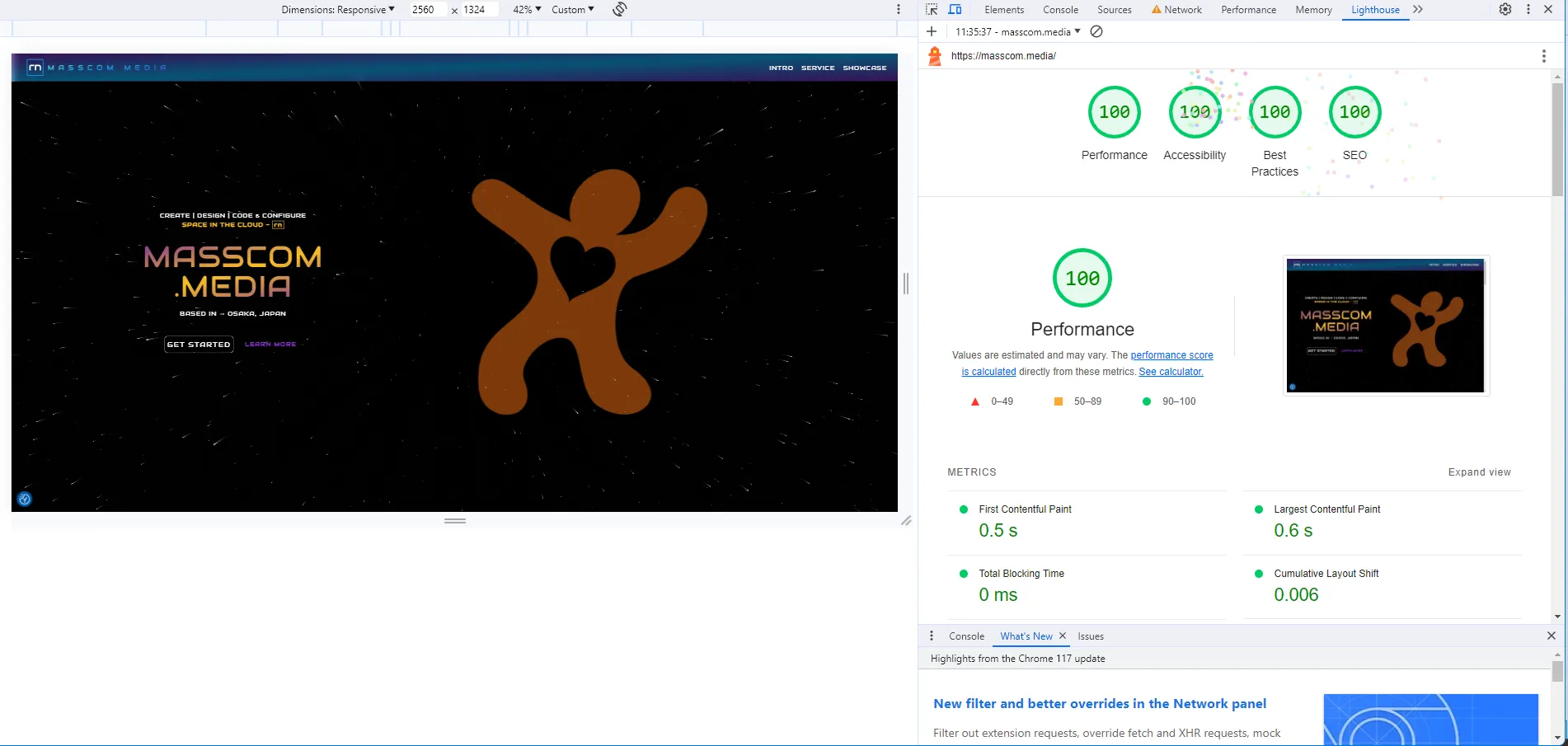This screenshot has width=1568, height=746.
Task: Click the Largest Contentful Paint metric
Action: 1383,523
